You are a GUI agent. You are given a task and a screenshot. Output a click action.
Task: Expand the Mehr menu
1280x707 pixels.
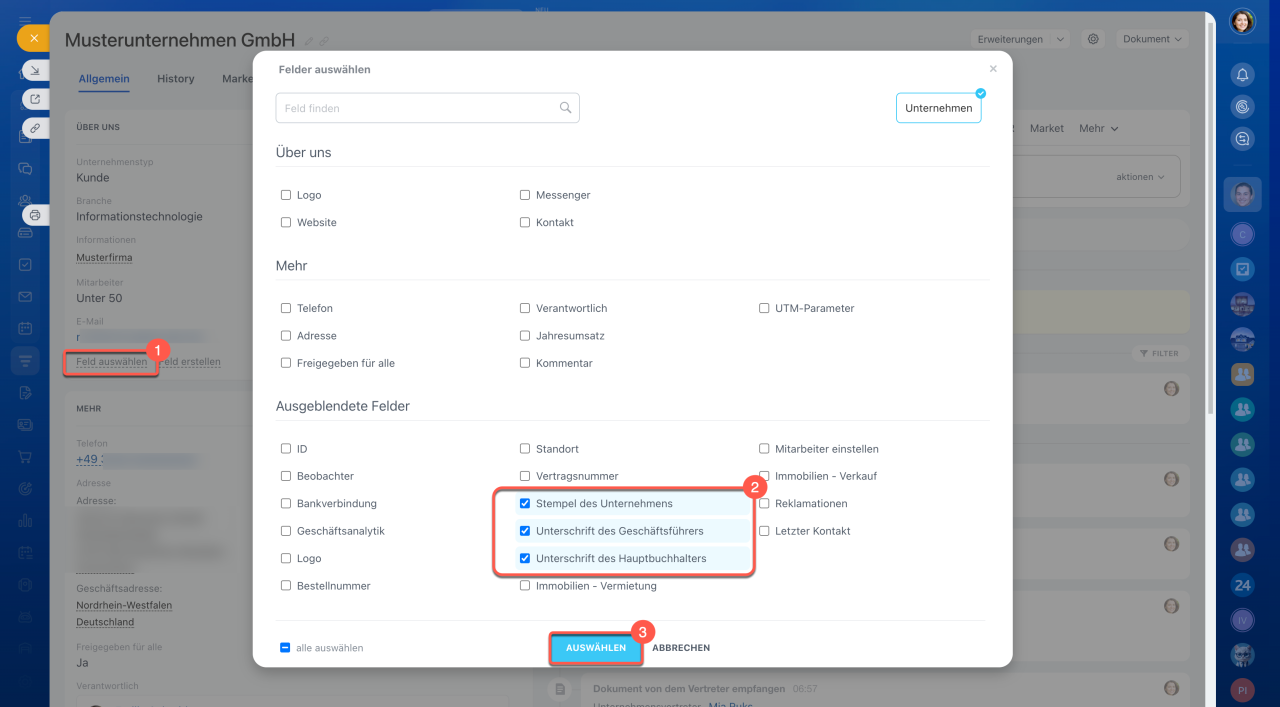coord(1098,128)
